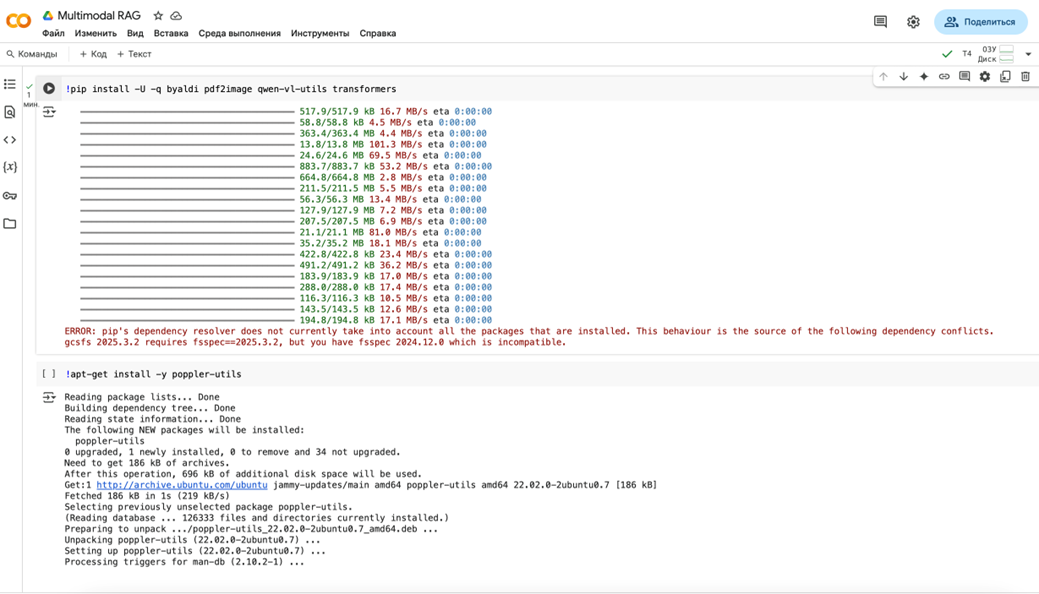Open the archive.ubuntu.com link
Image resolution: width=1039 pixels, height=594 pixels.
[182, 485]
